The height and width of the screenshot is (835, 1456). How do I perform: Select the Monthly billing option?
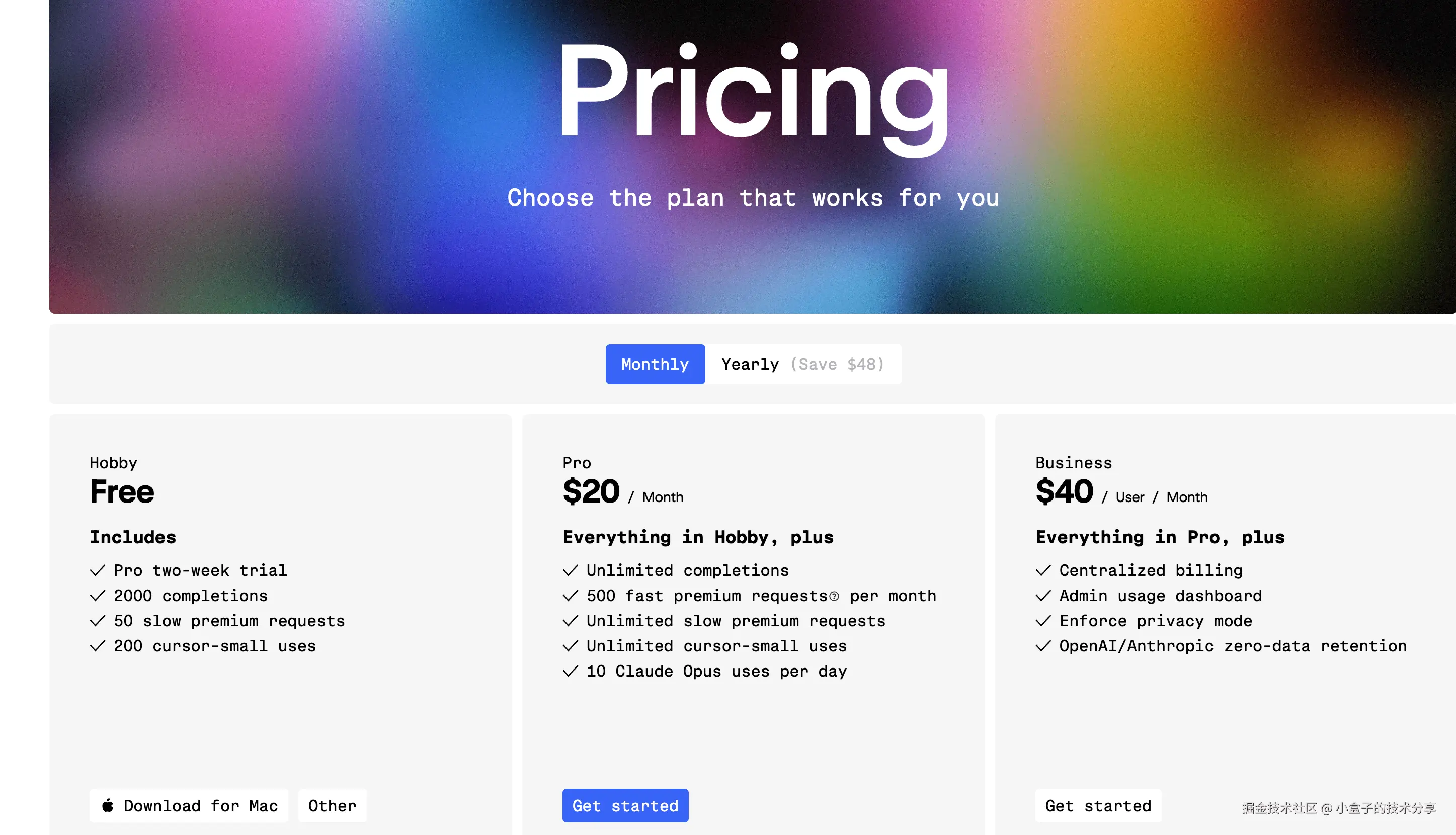click(655, 364)
